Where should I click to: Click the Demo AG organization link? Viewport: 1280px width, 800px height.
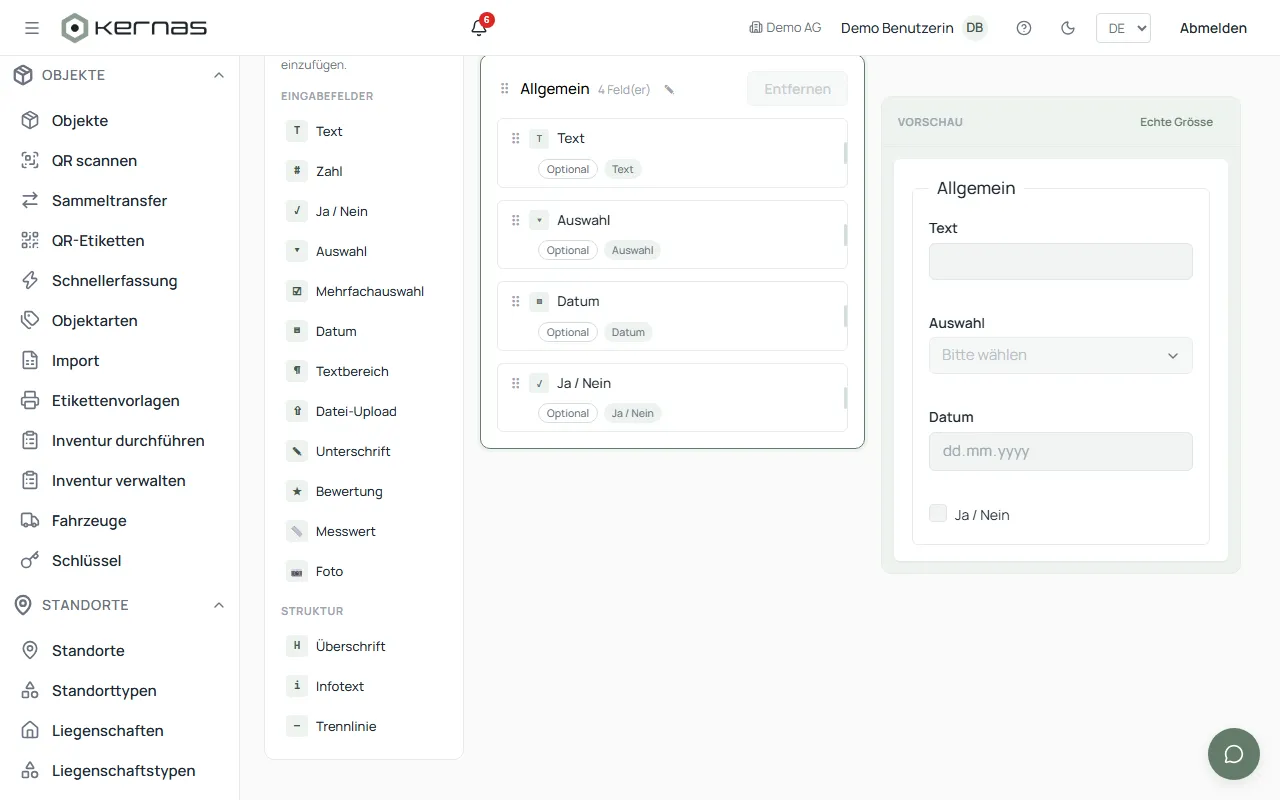pyautogui.click(x=785, y=28)
